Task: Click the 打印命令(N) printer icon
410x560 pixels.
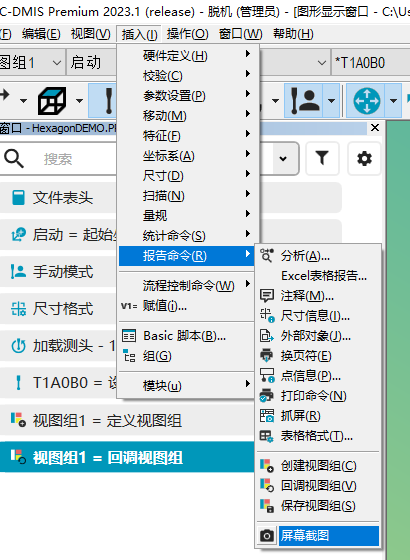Action: [x=267, y=396]
